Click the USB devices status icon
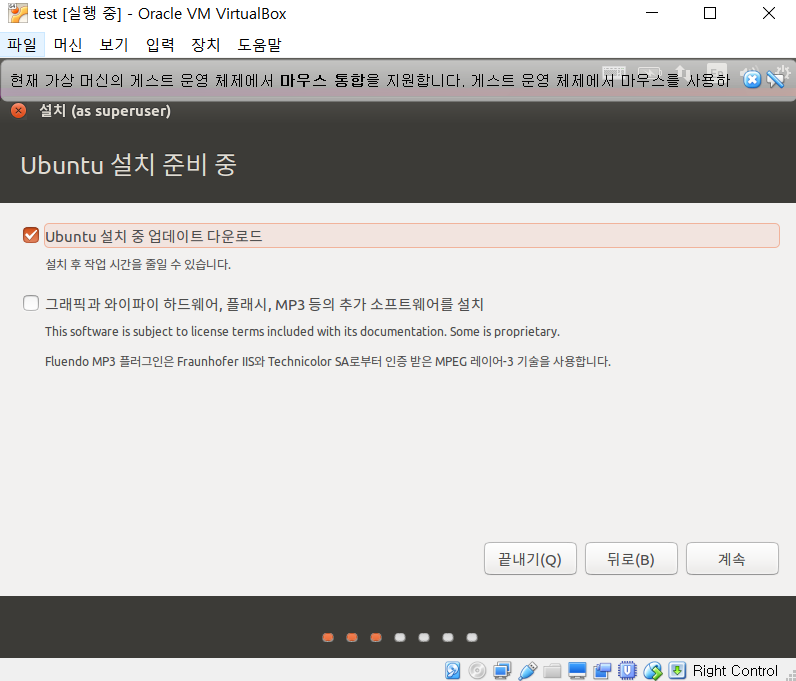Screen dimensions: 796x681 point(527,670)
